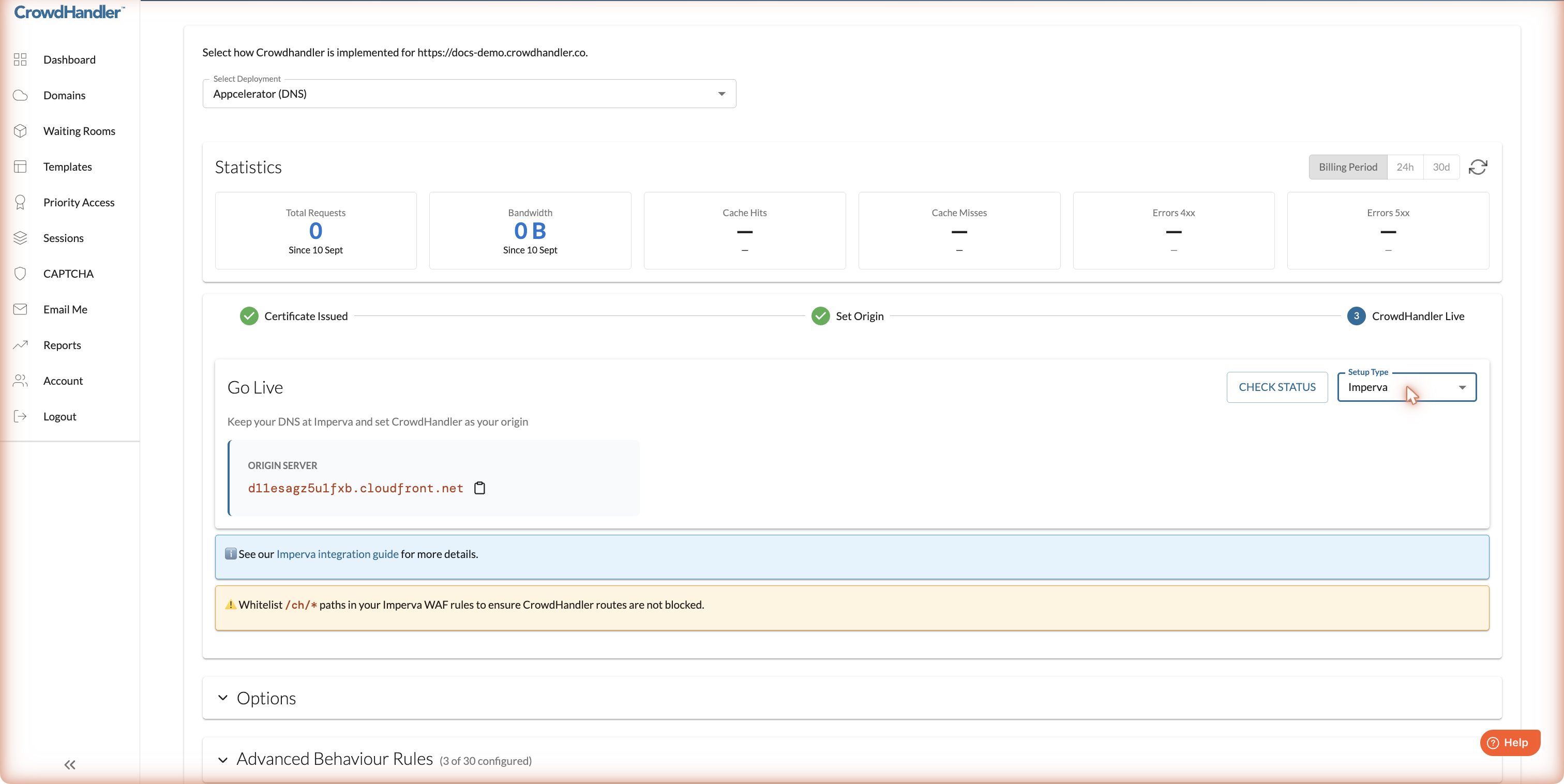The image size is (1564, 784).
Task: Click the Dashboard grid icon
Action: tap(20, 59)
